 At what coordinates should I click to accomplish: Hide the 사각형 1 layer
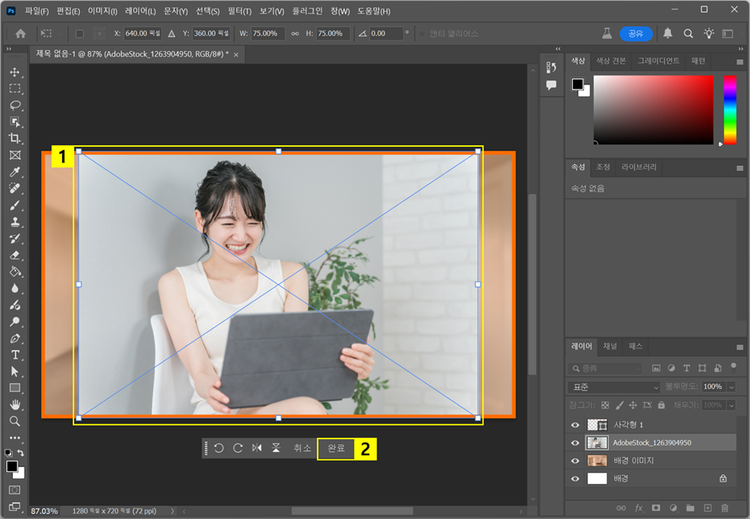[574, 424]
